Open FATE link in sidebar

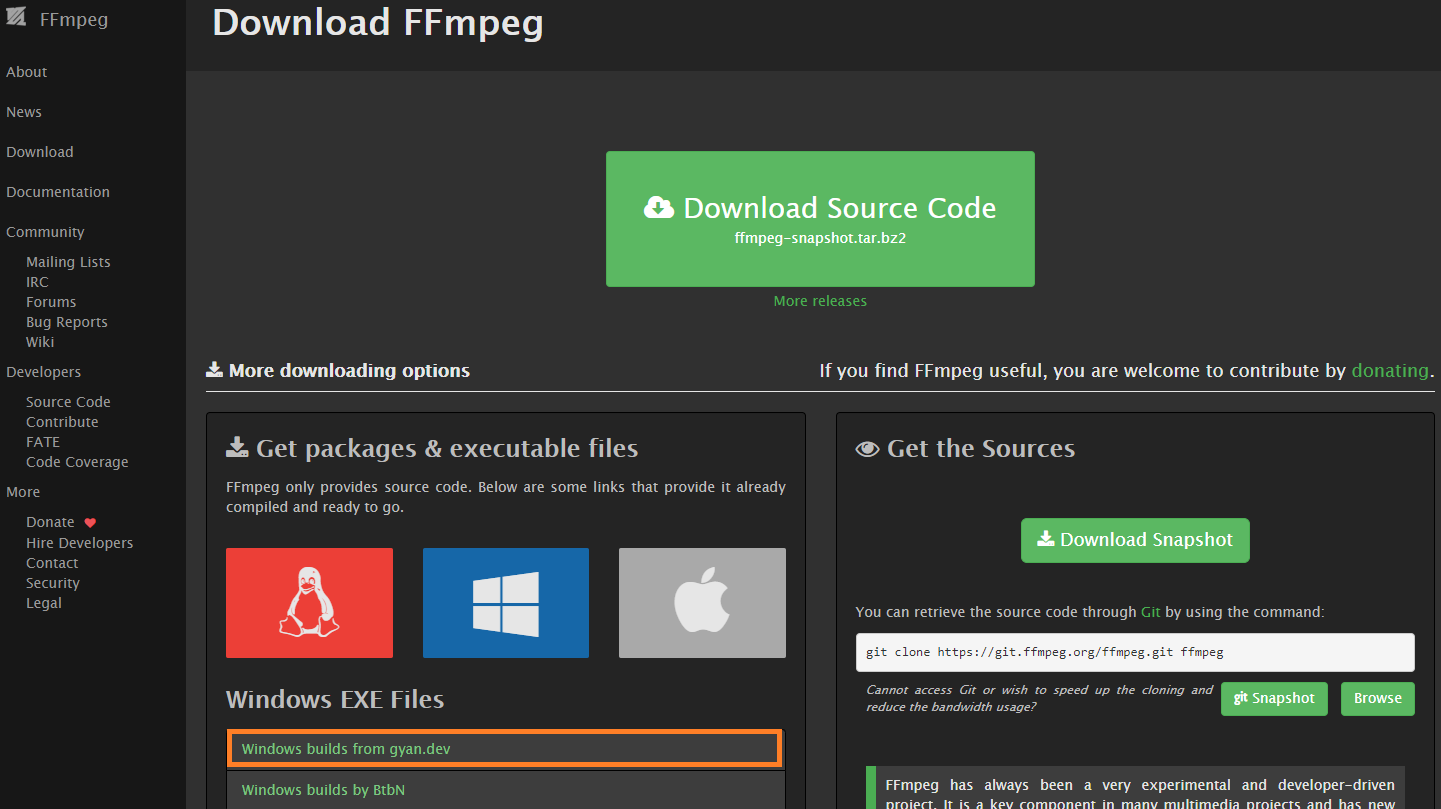click(x=43, y=442)
